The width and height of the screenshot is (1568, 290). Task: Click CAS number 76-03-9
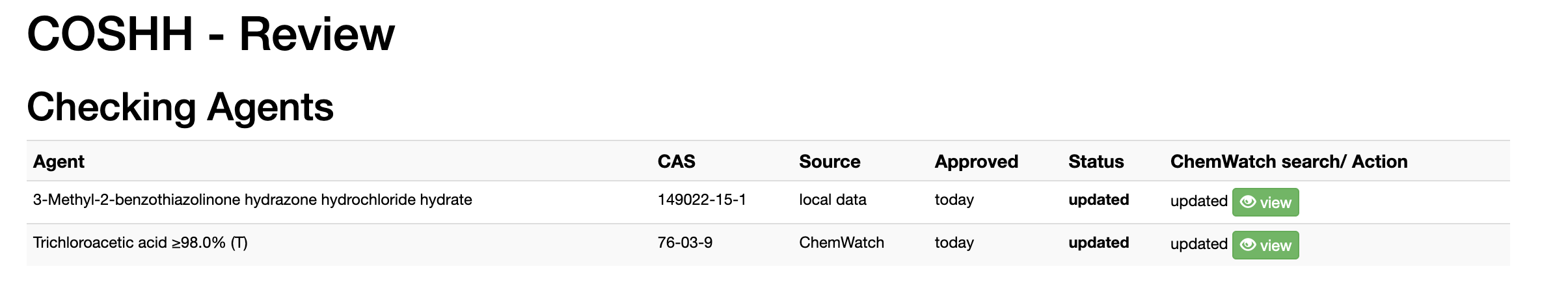[684, 243]
